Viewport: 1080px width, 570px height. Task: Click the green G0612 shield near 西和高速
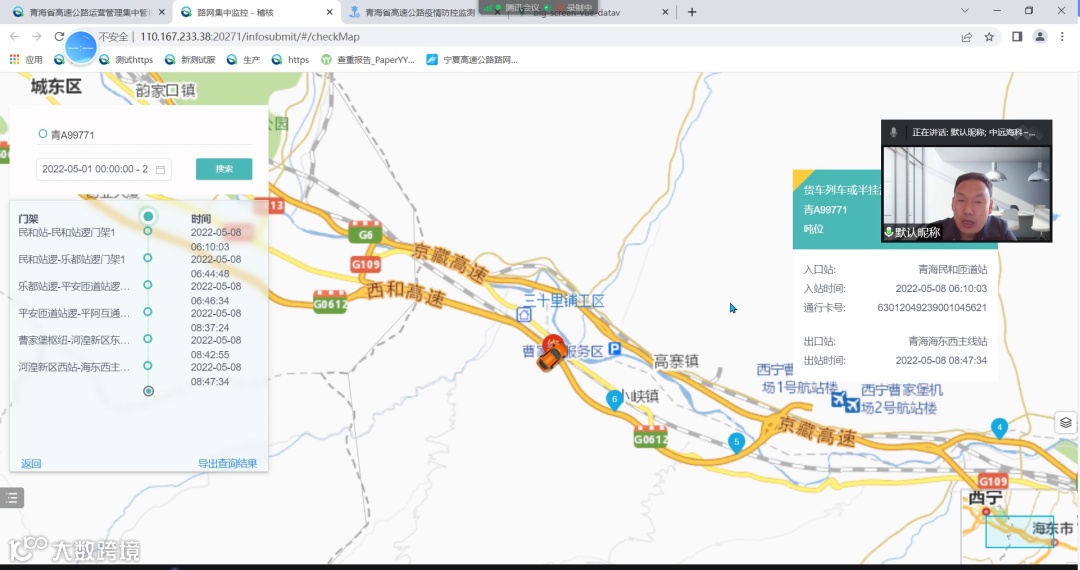pyautogui.click(x=330, y=302)
